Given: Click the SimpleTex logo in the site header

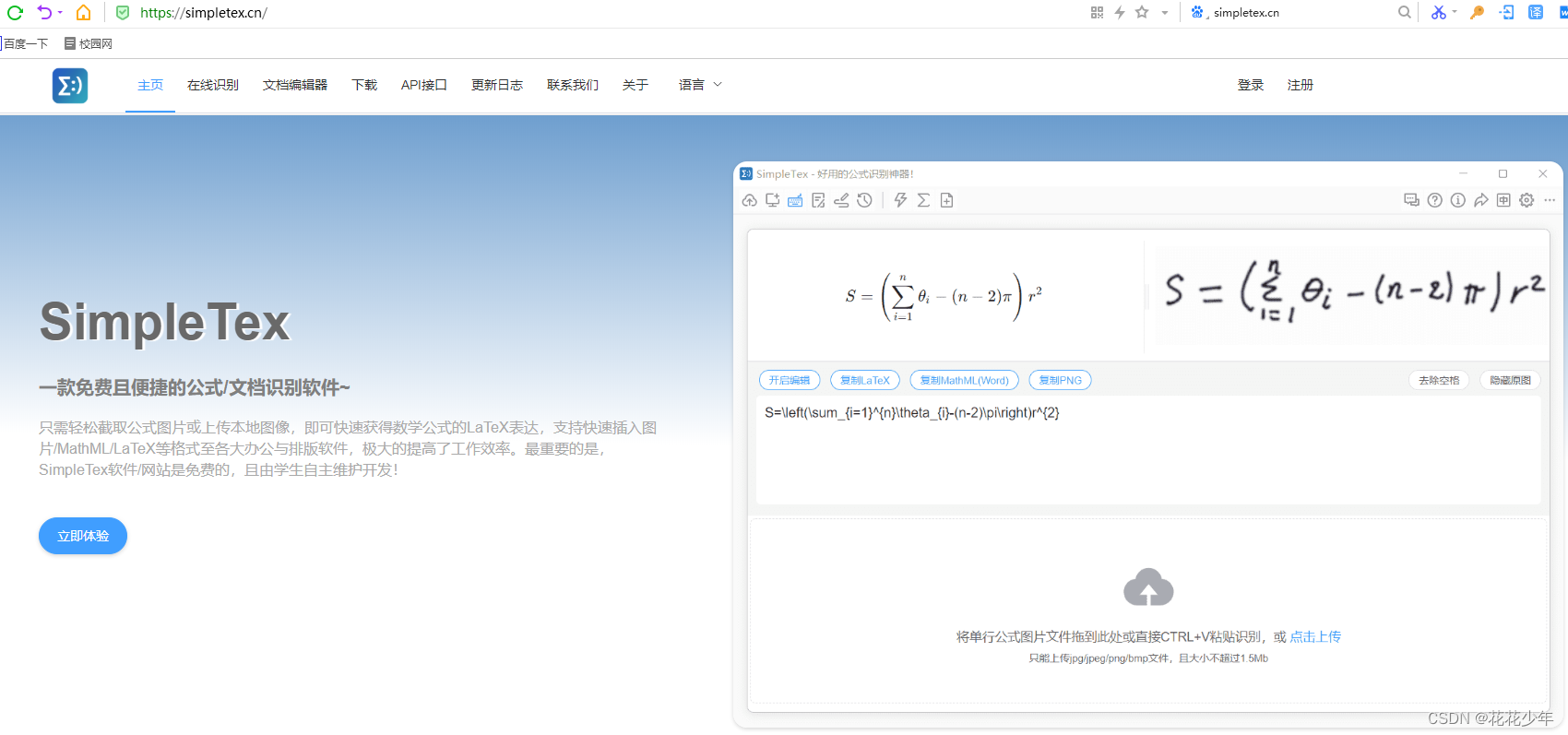Looking at the screenshot, I should (x=70, y=86).
